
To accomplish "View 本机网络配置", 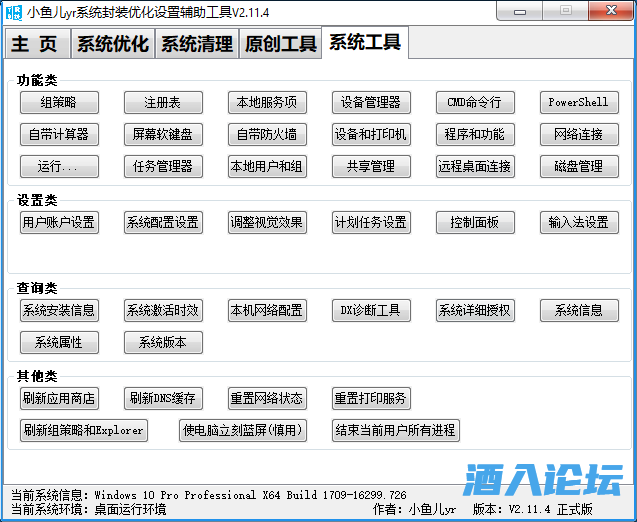I will tap(267, 311).
